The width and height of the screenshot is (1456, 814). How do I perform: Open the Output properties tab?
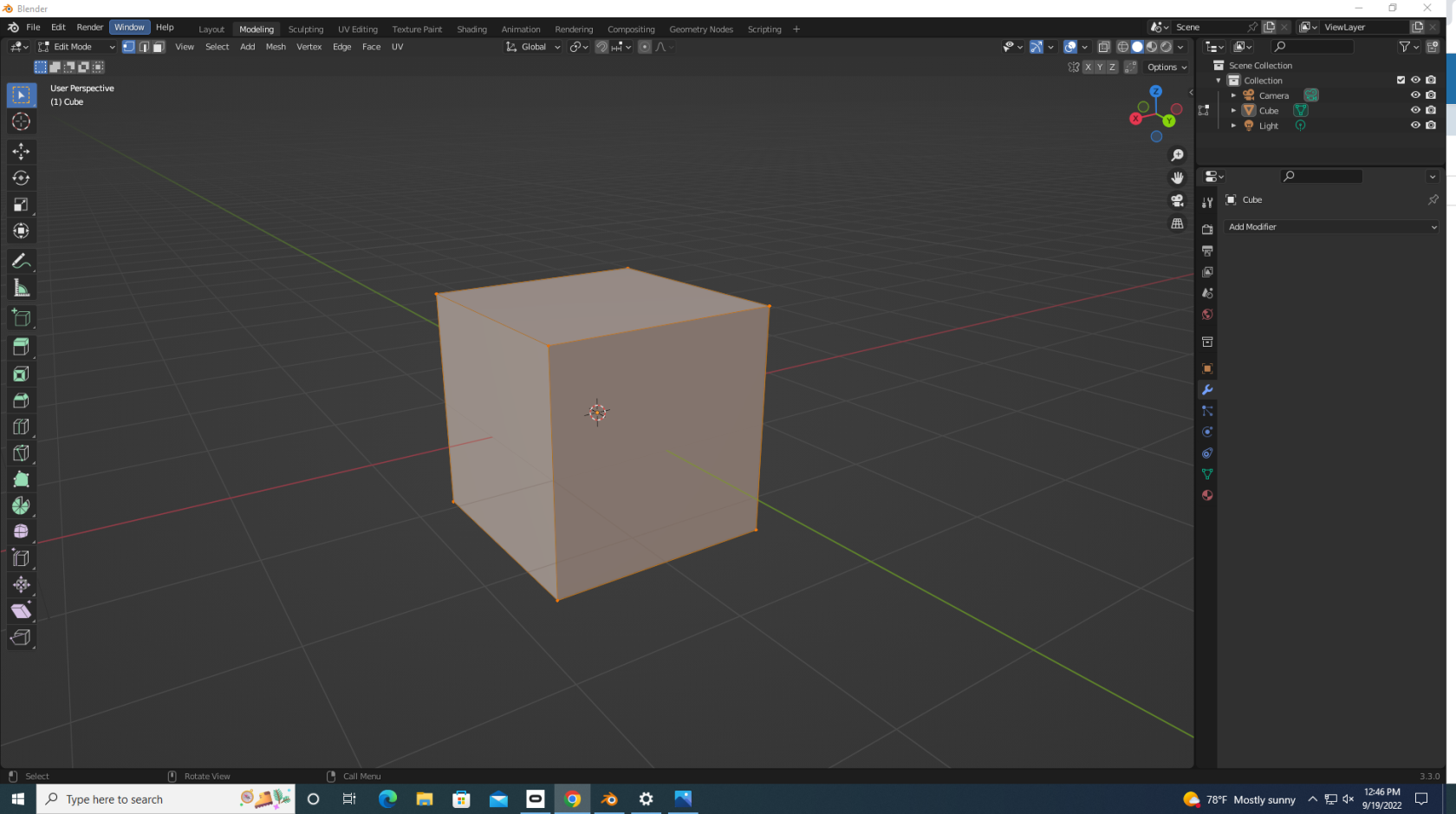point(1207,251)
